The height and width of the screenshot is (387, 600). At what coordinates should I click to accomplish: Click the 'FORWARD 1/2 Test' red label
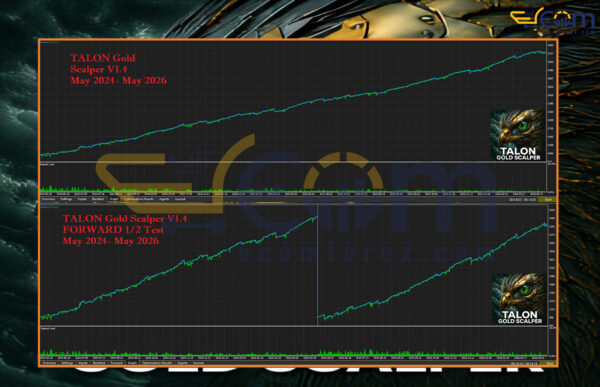[x=113, y=230]
